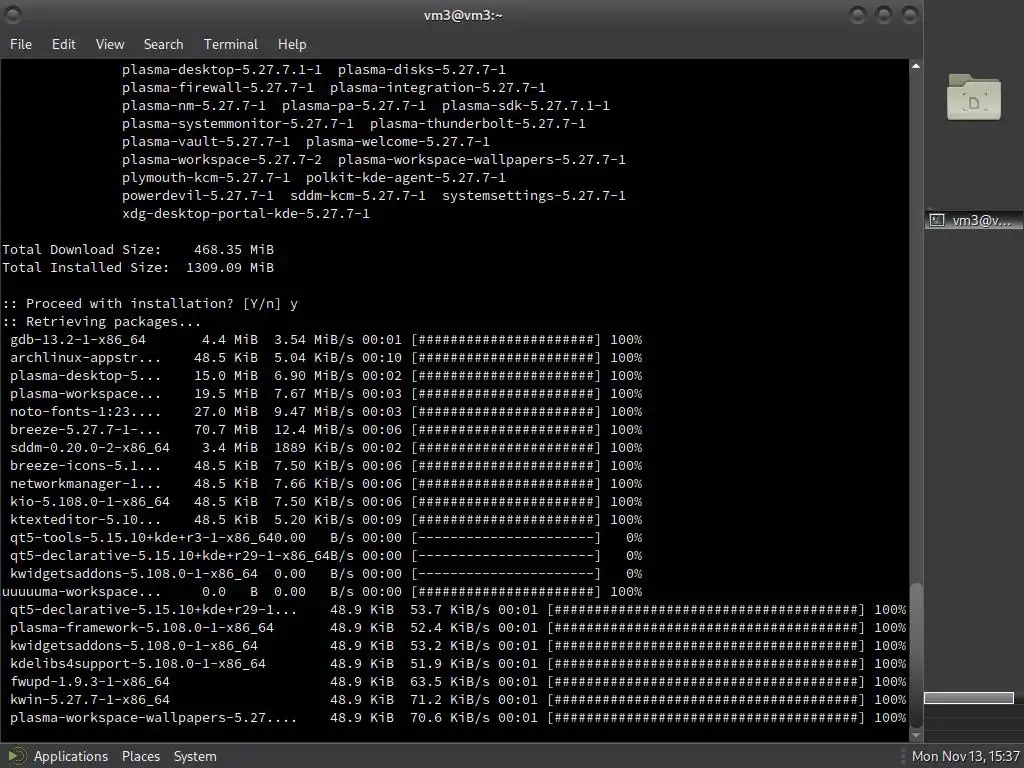This screenshot has width=1024, height=768.
Task: Click the line 'Proceed with installation? [Y/n] y'
Action: point(150,304)
